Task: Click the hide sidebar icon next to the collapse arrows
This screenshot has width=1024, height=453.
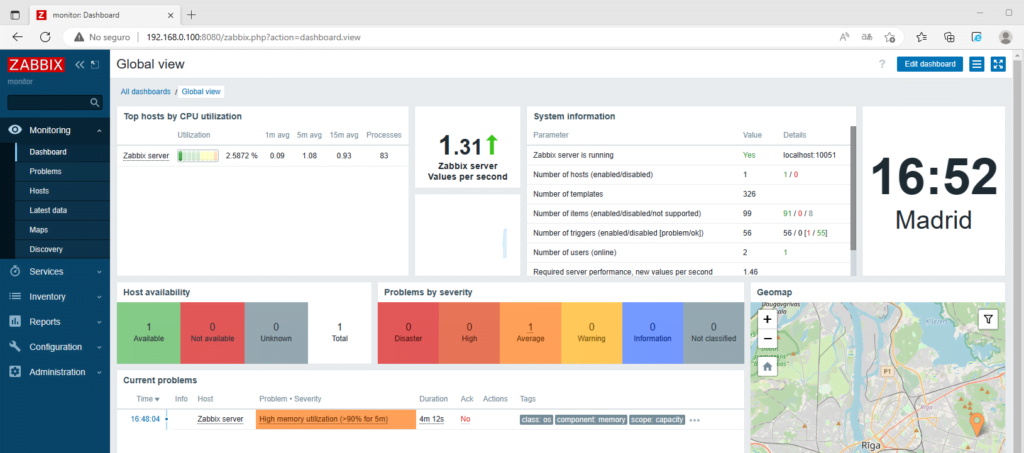Action: coord(95,65)
